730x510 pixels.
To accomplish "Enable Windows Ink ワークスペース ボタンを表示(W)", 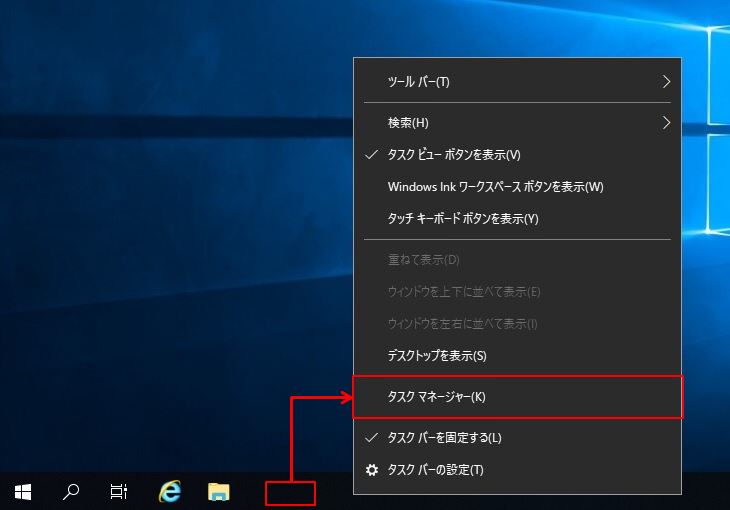I will (517, 187).
